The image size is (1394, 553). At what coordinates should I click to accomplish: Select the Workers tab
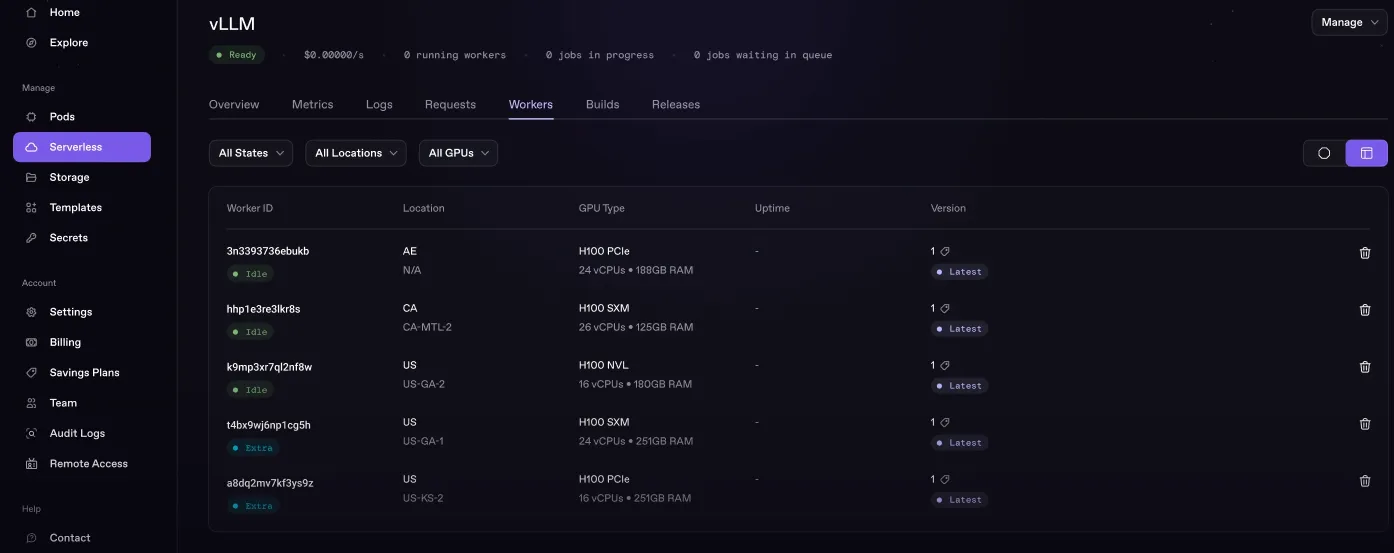pyautogui.click(x=531, y=104)
